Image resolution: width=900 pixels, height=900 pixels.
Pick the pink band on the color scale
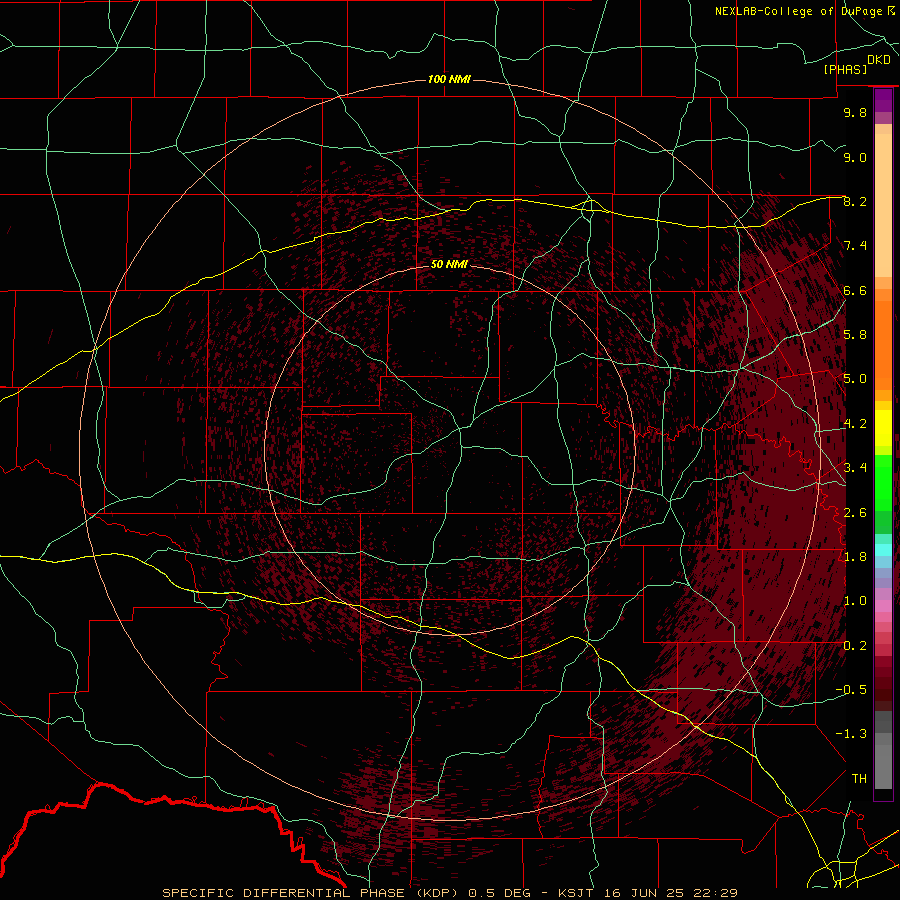pos(883,606)
